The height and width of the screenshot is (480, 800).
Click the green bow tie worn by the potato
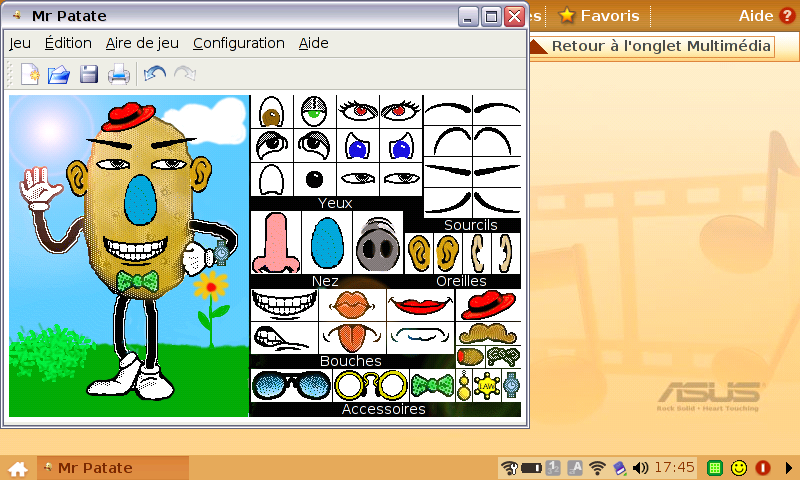pos(137,281)
